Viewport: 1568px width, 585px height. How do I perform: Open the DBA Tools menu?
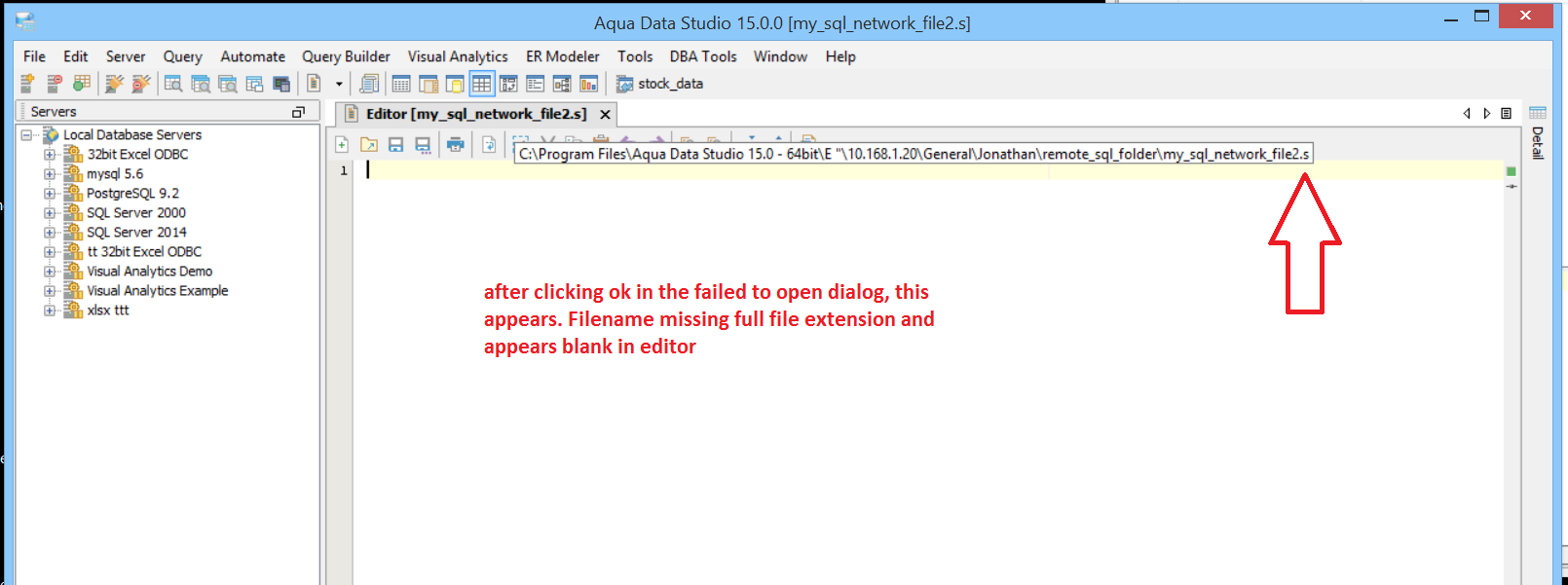click(703, 56)
